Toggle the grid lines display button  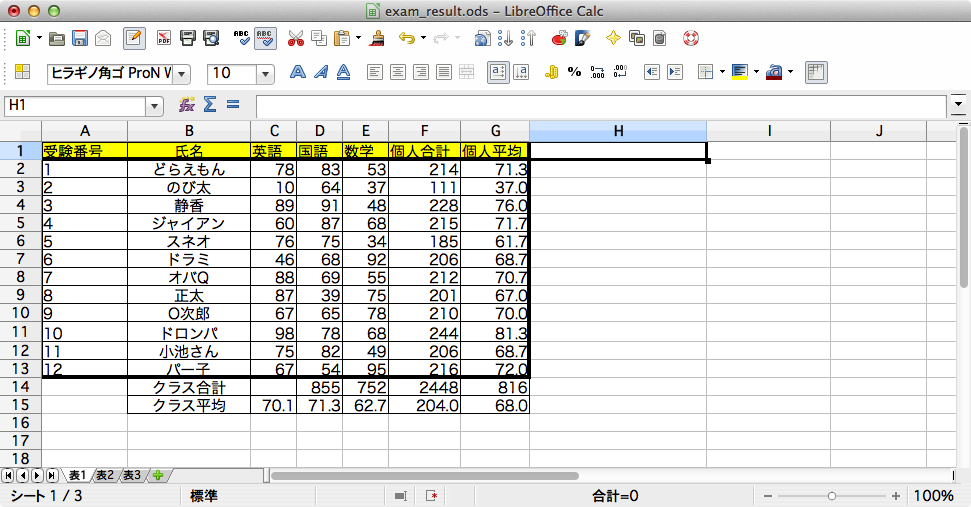816,72
